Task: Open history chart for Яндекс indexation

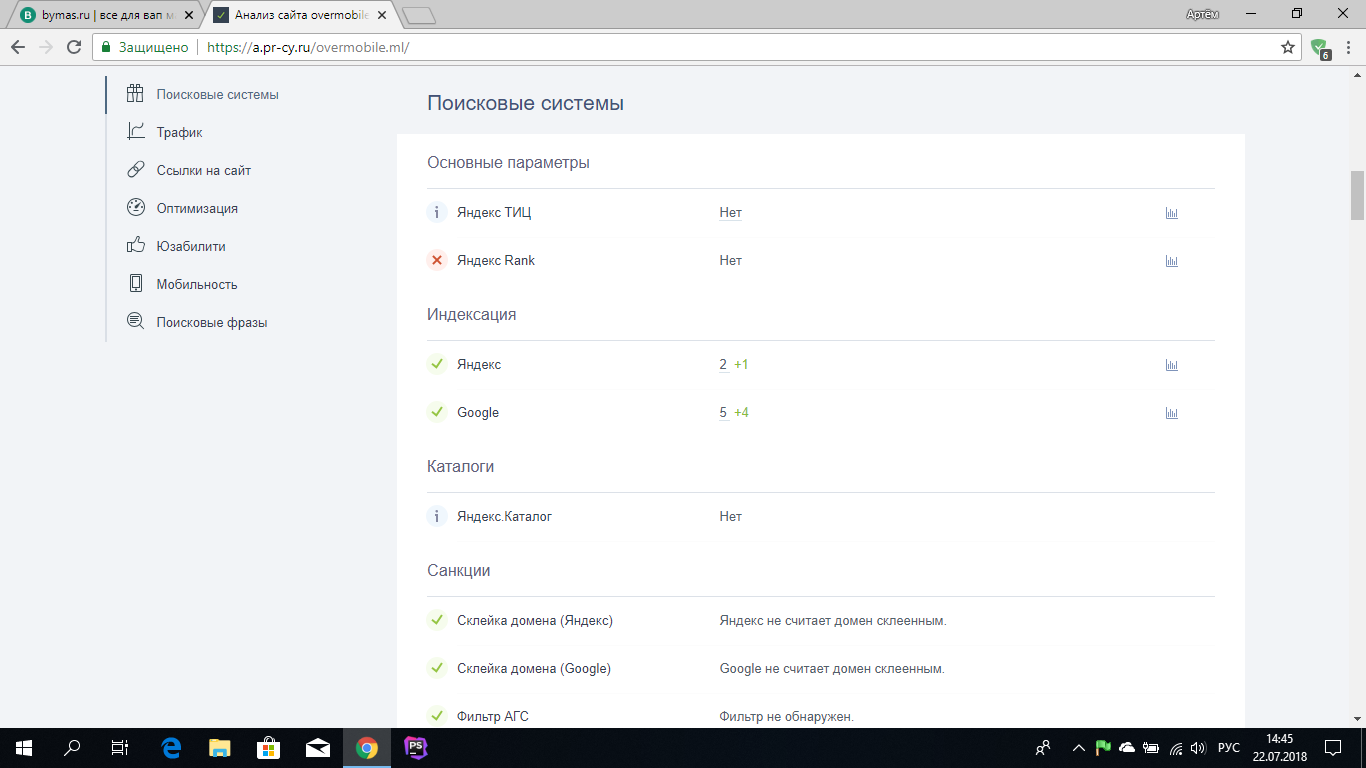Action: [x=1172, y=365]
